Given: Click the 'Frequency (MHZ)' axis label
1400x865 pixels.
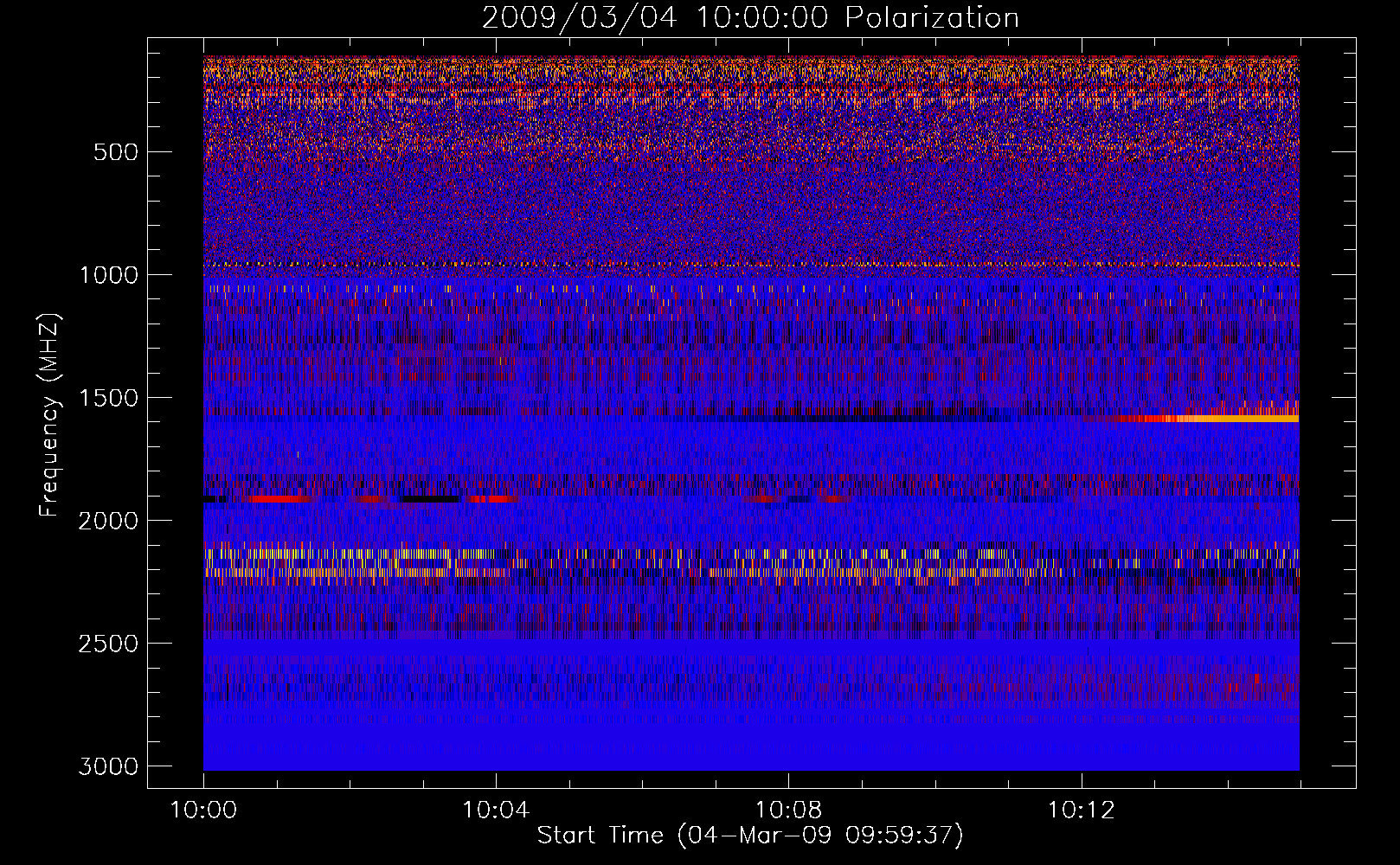Looking at the screenshot, I should (48, 415).
